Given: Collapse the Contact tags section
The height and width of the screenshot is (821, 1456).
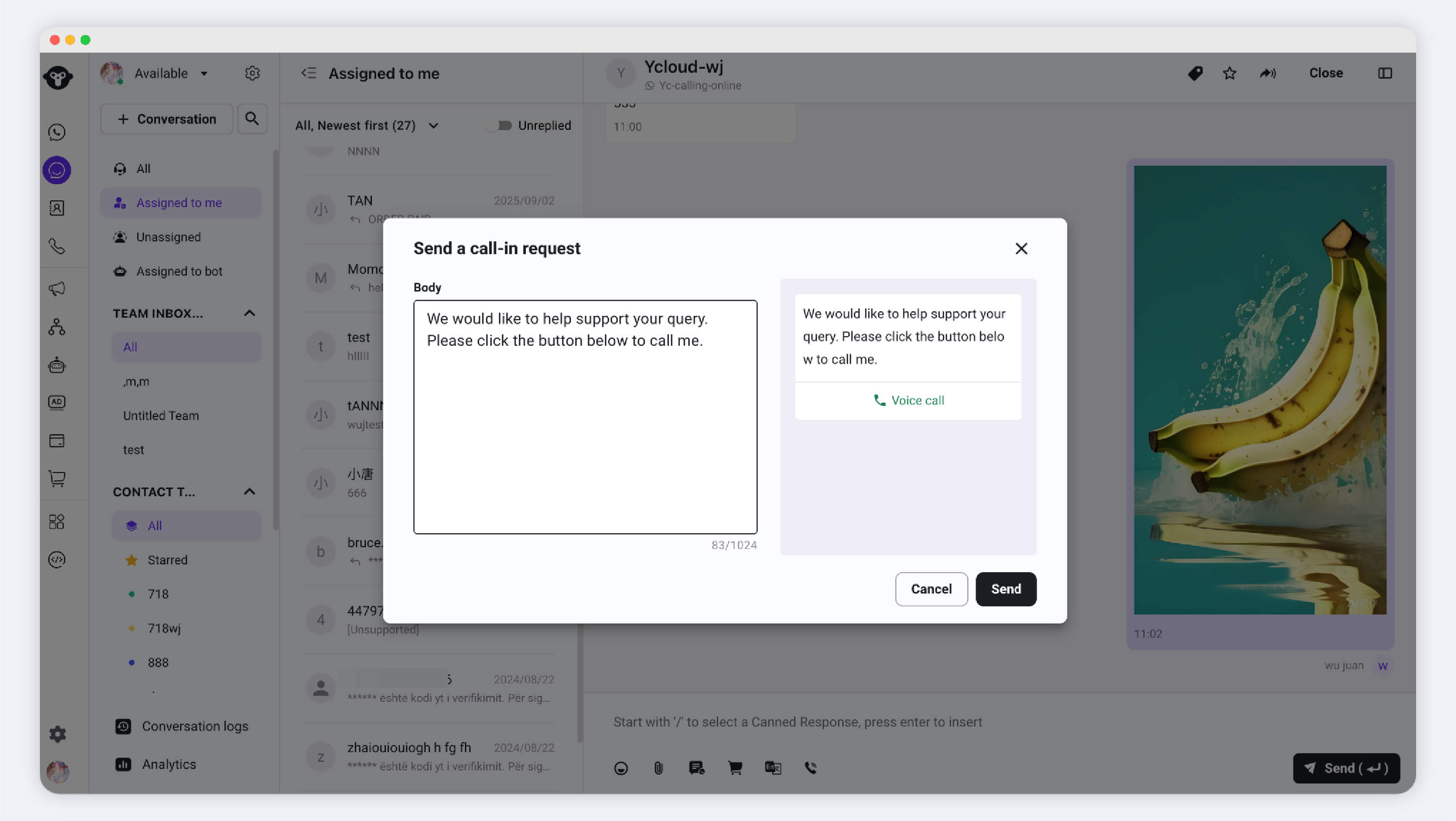Looking at the screenshot, I should (249, 491).
